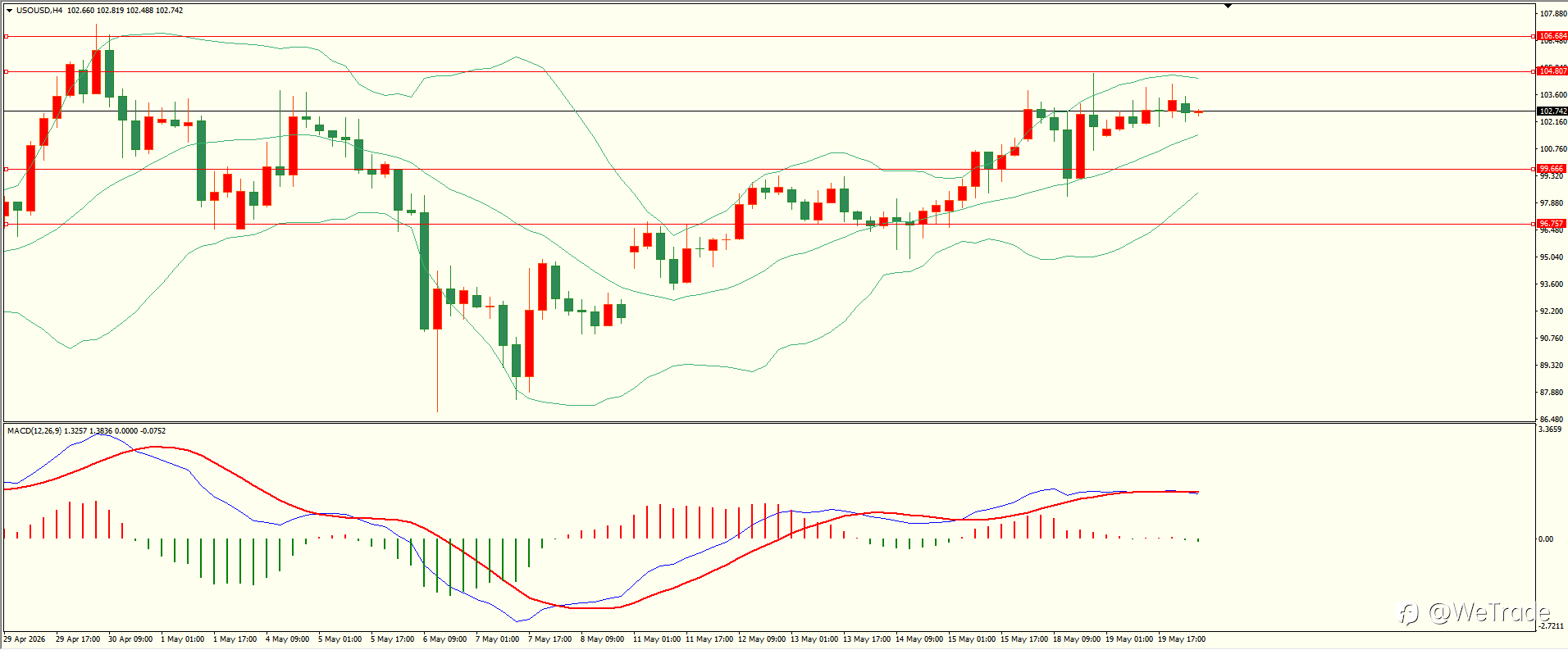
Task: Click the 92.200 price scale value
Action: [x=1553, y=311]
